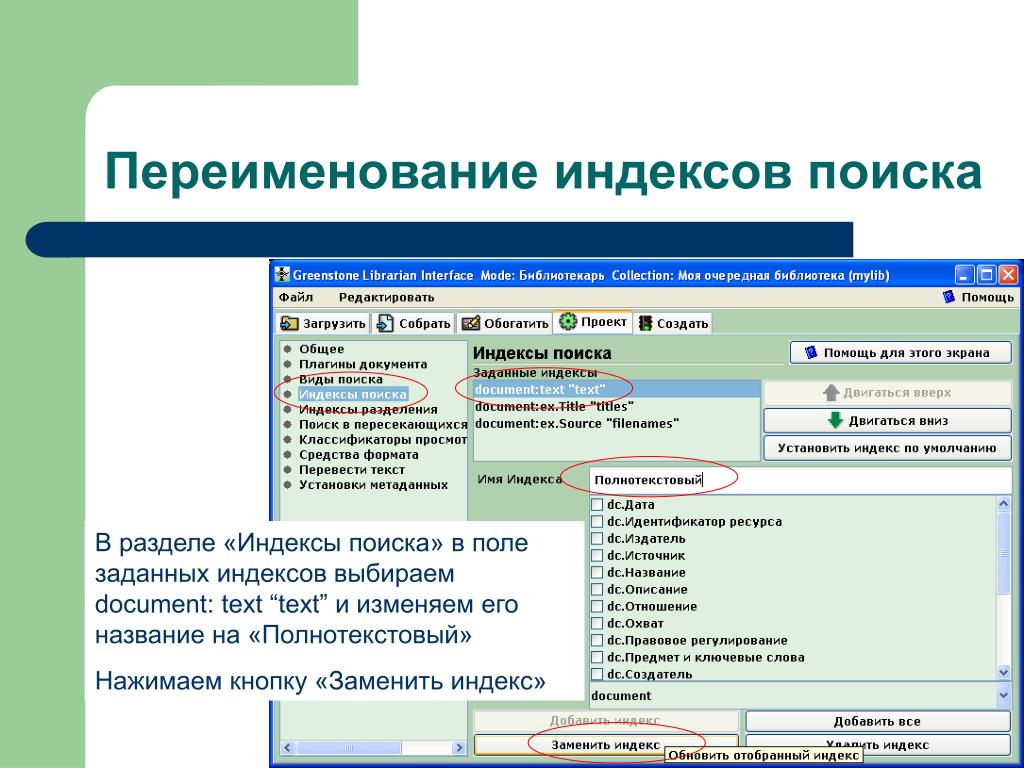Screen dimensions: 1024x768
Task: Check dc.Название checkbox
Action: tap(596, 573)
